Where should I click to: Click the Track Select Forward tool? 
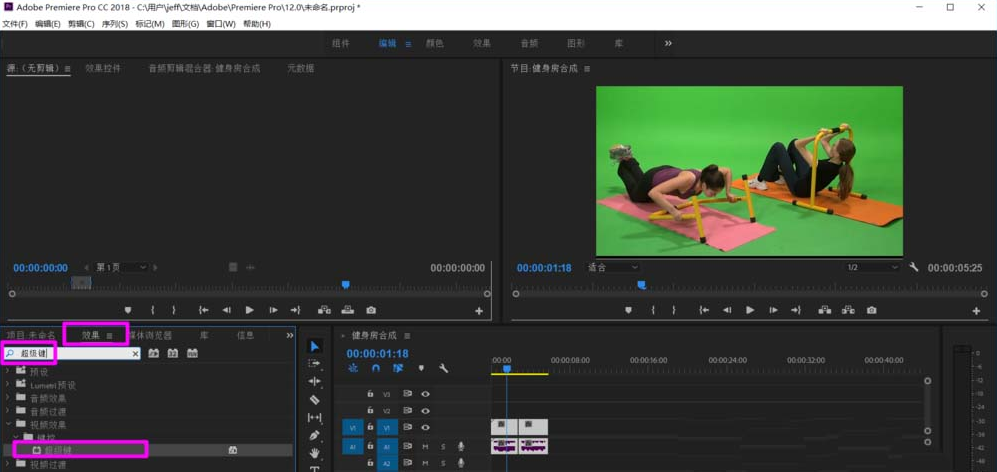click(315, 364)
